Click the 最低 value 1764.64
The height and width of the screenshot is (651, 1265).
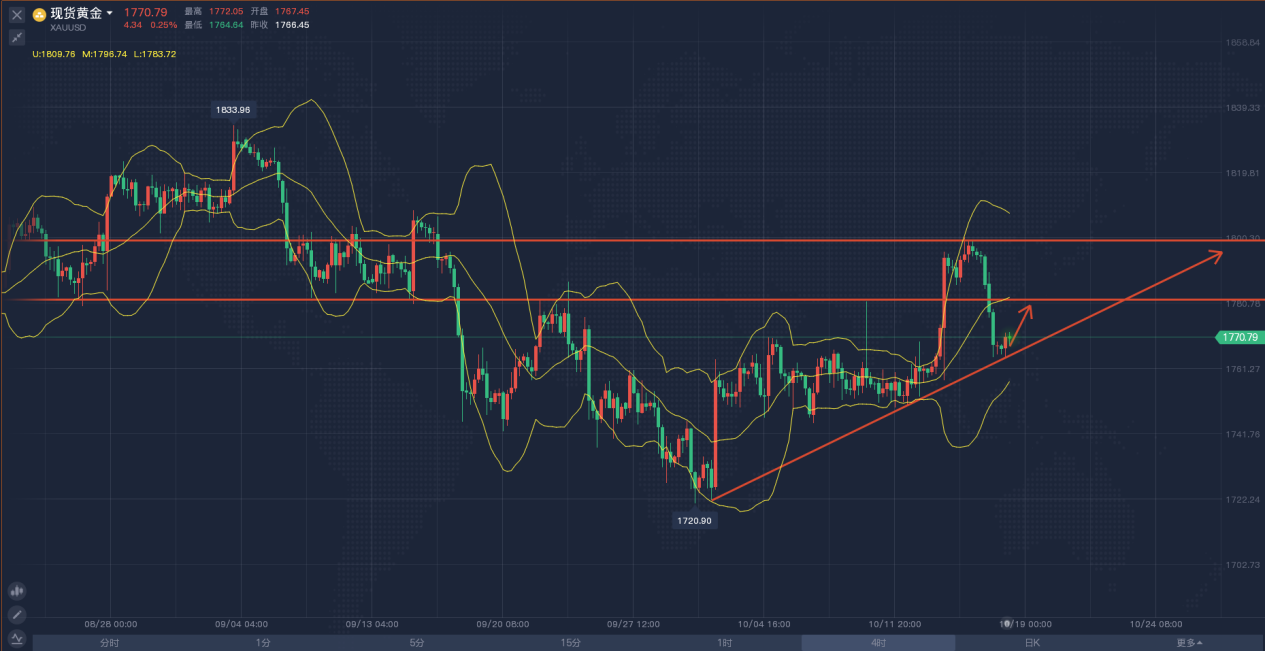point(226,25)
